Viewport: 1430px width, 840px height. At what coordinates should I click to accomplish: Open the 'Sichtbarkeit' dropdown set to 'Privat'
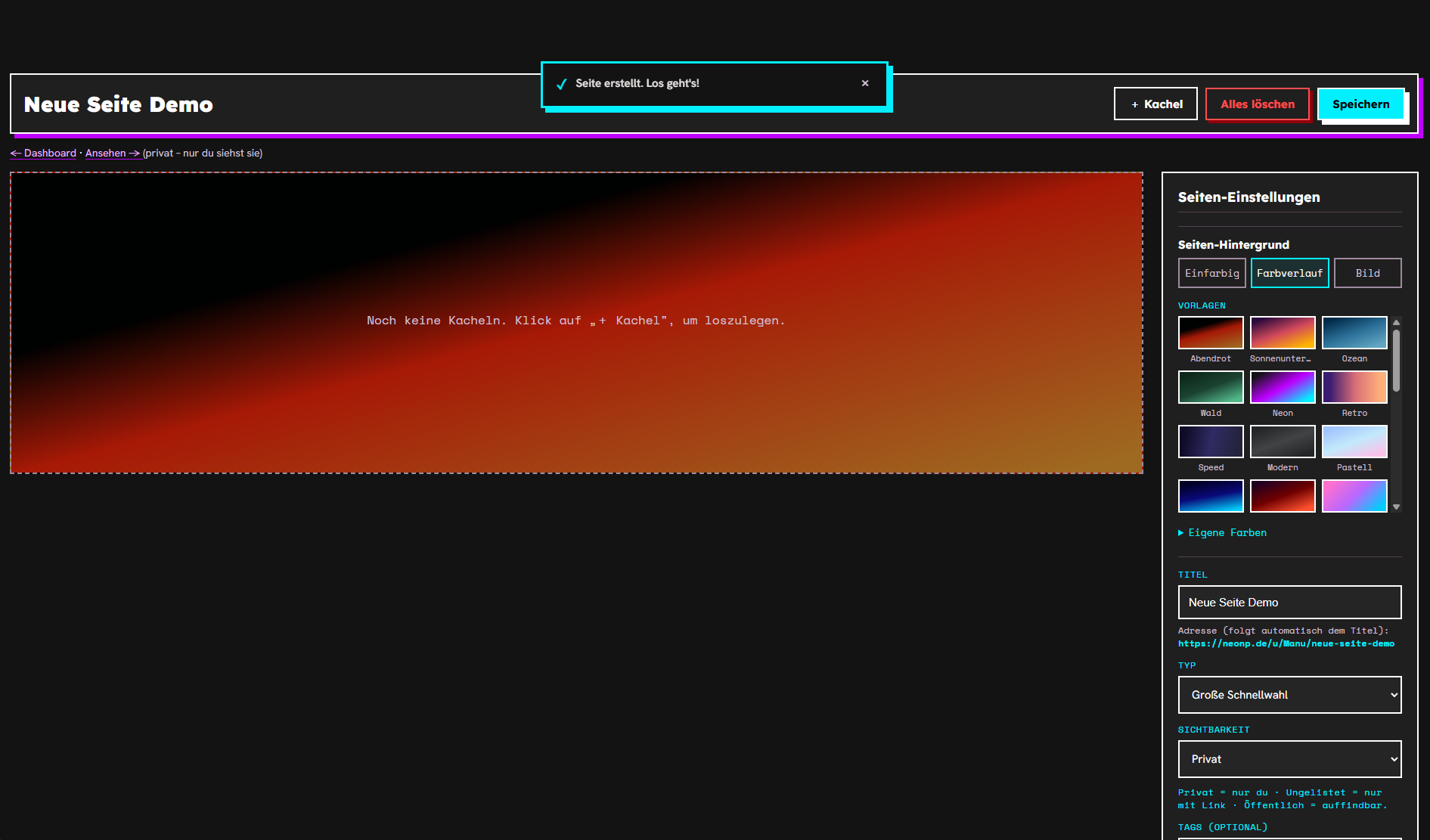(x=1290, y=759)
